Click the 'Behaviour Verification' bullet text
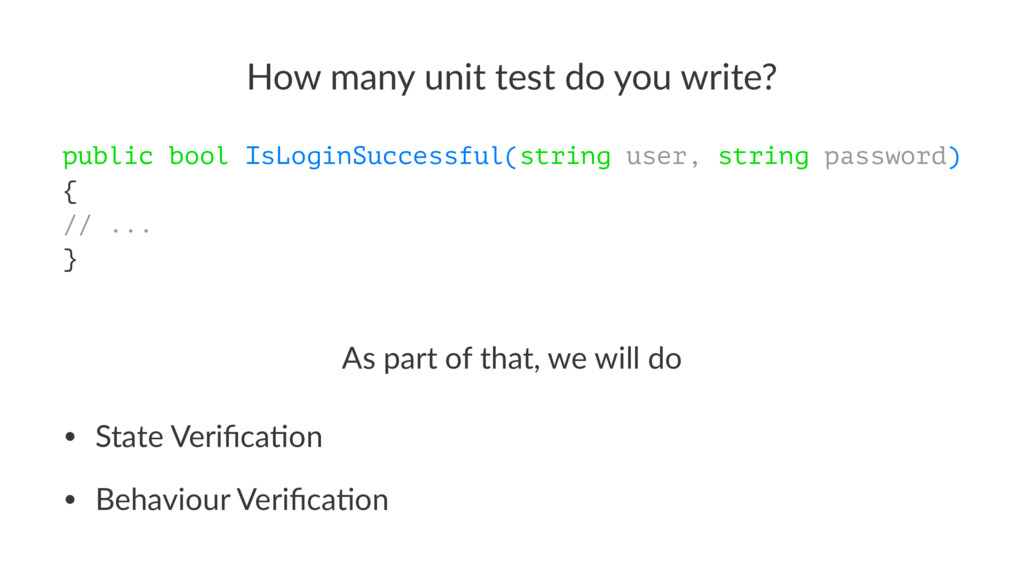 point(242,500)
